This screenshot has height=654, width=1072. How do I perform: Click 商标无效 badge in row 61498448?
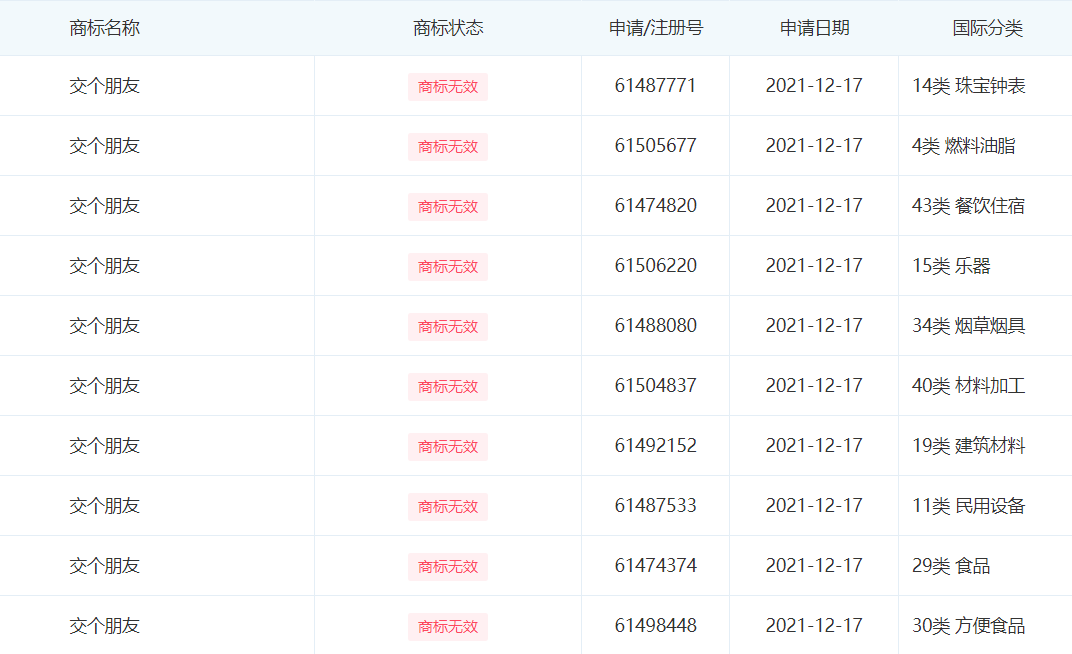(x=448, y=627)
